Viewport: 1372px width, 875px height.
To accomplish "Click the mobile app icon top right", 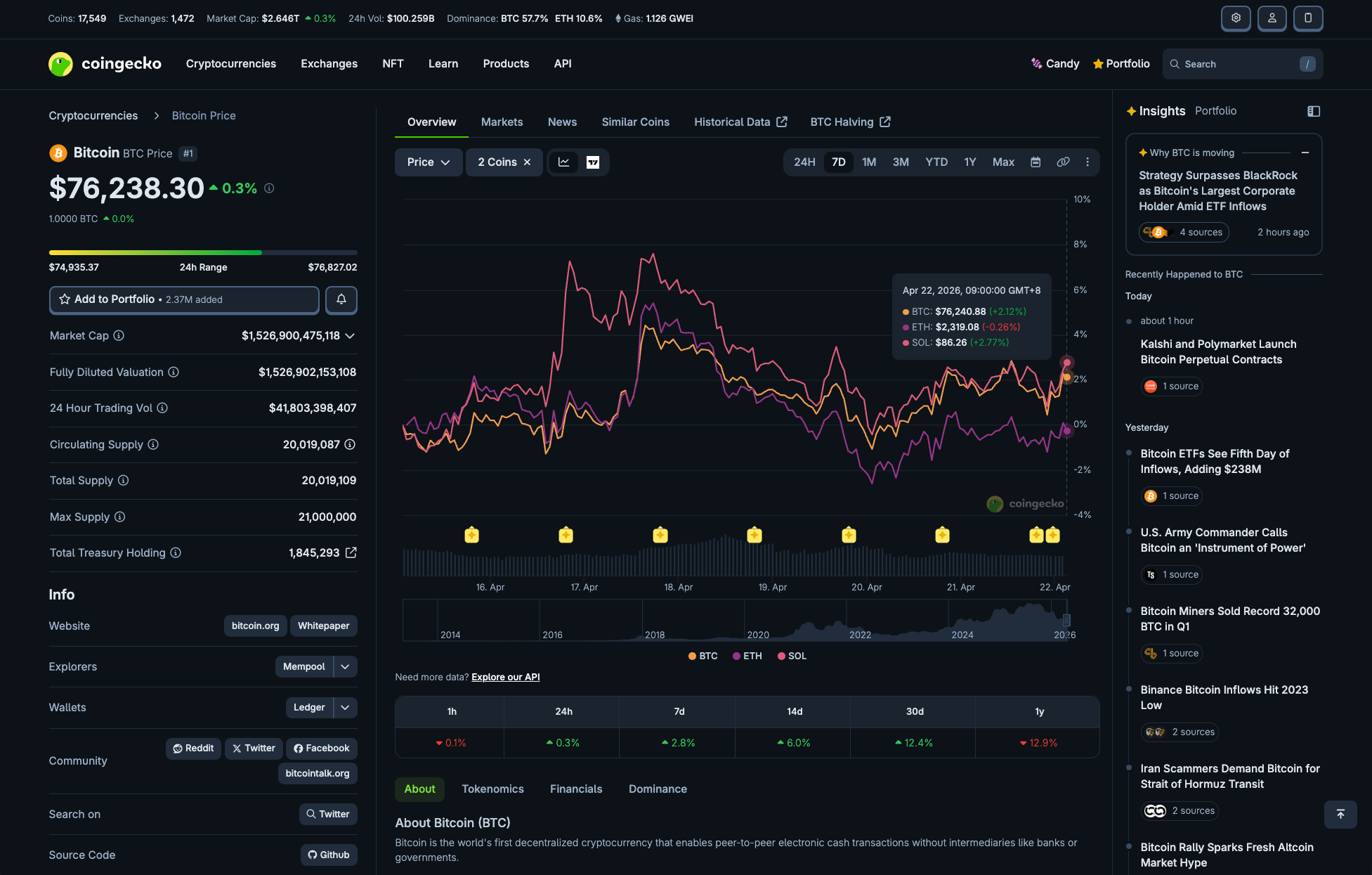I will (x=1307, y=18).
